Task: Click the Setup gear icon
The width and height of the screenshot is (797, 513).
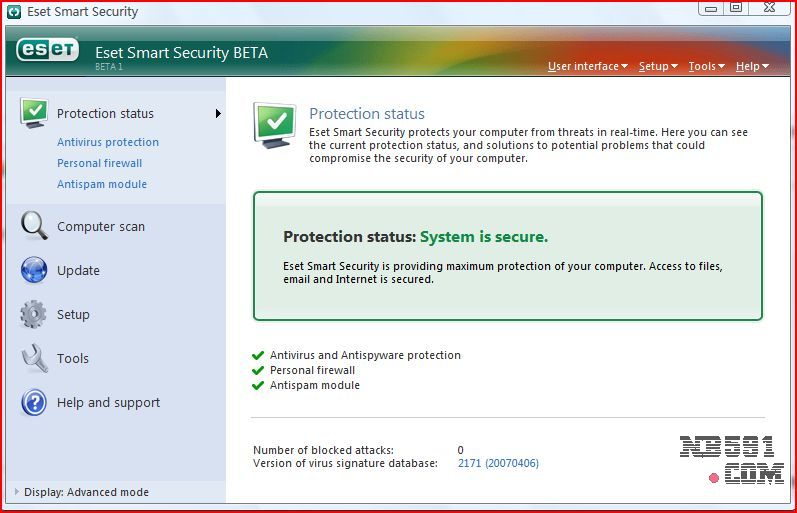Action: 33,314
